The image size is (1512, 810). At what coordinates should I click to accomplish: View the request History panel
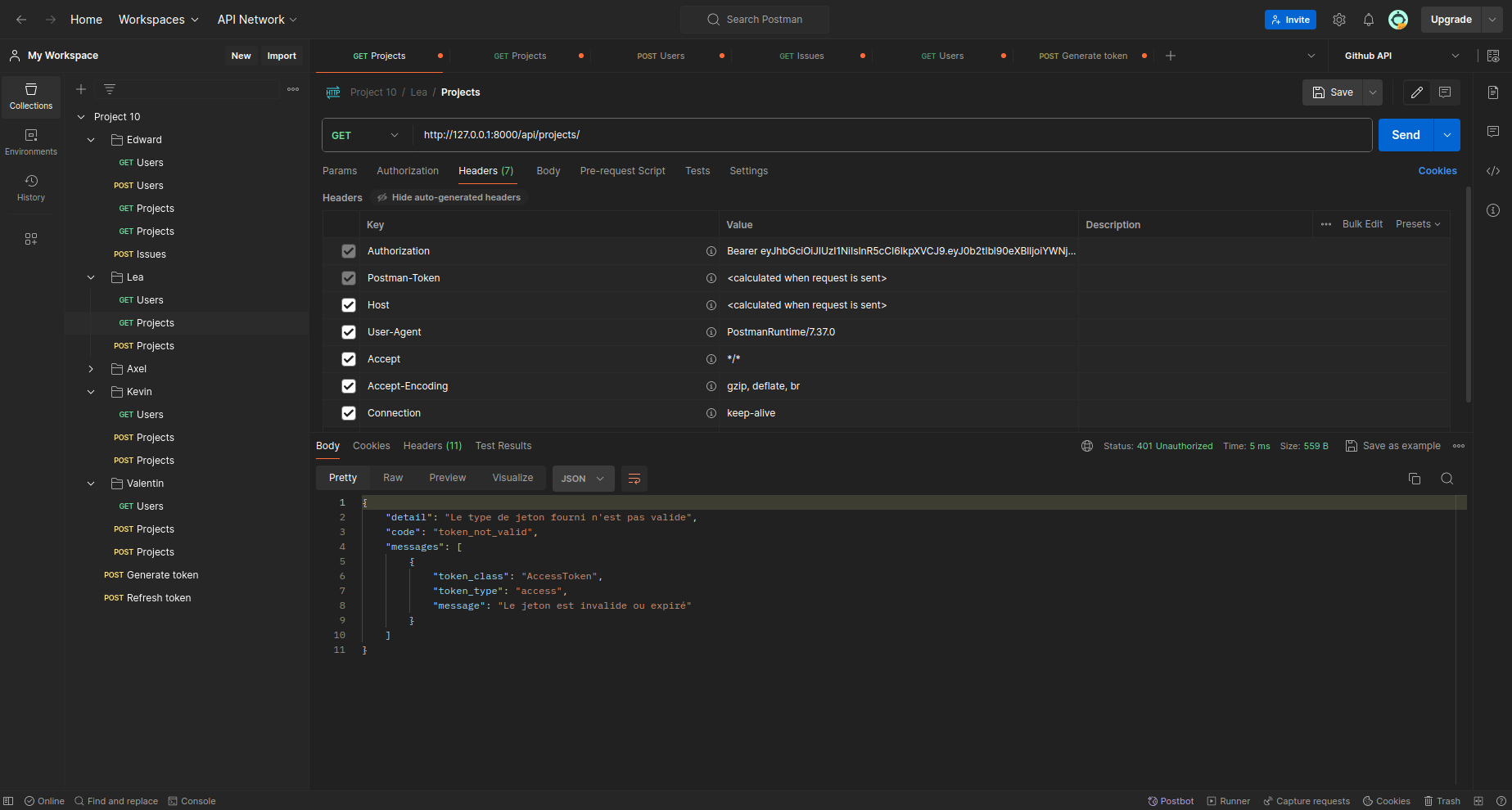pyautogui.click(x=30, y=187)
